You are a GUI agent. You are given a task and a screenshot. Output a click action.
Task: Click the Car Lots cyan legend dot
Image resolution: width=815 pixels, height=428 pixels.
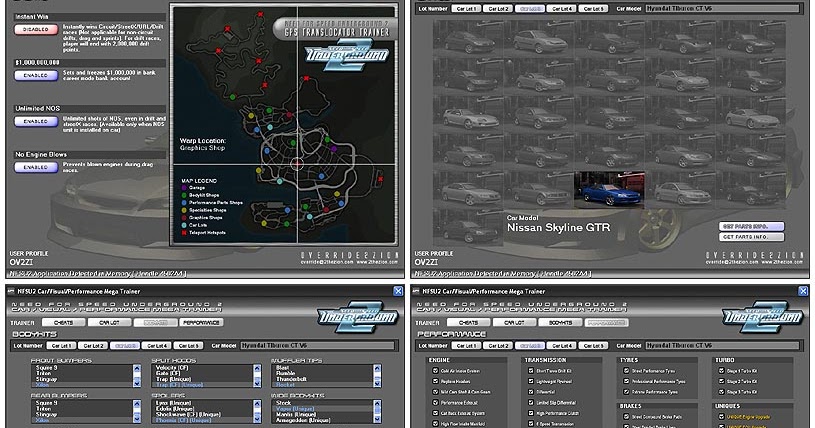[184, 225]
